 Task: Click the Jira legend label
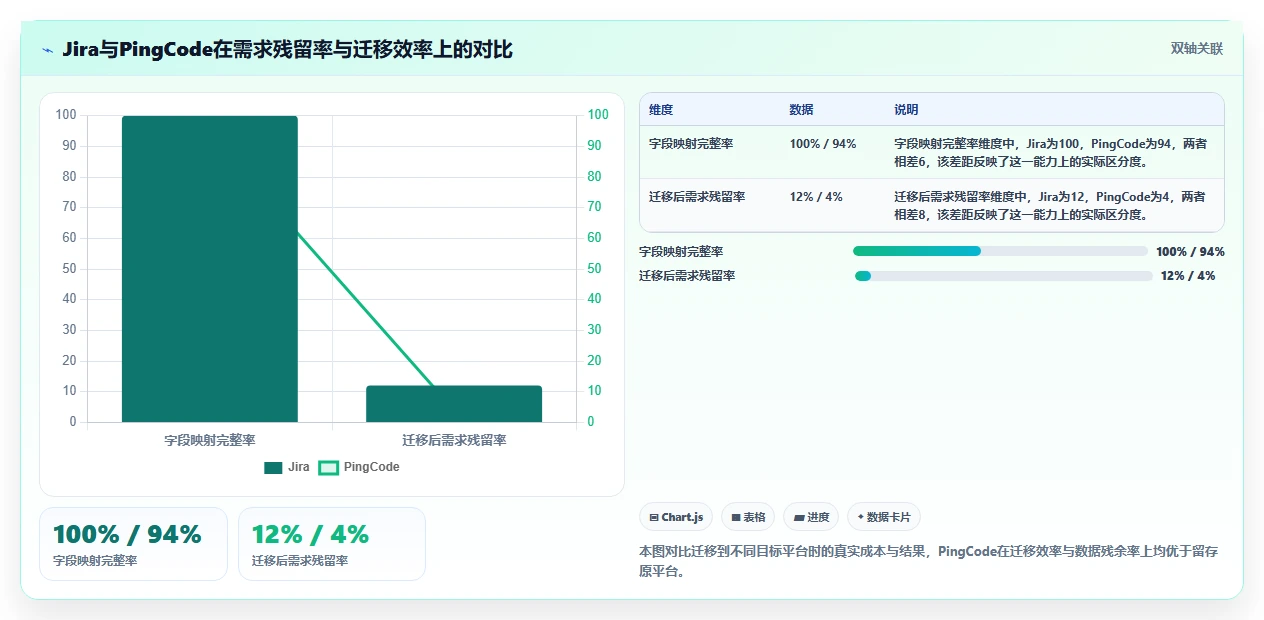299,467
